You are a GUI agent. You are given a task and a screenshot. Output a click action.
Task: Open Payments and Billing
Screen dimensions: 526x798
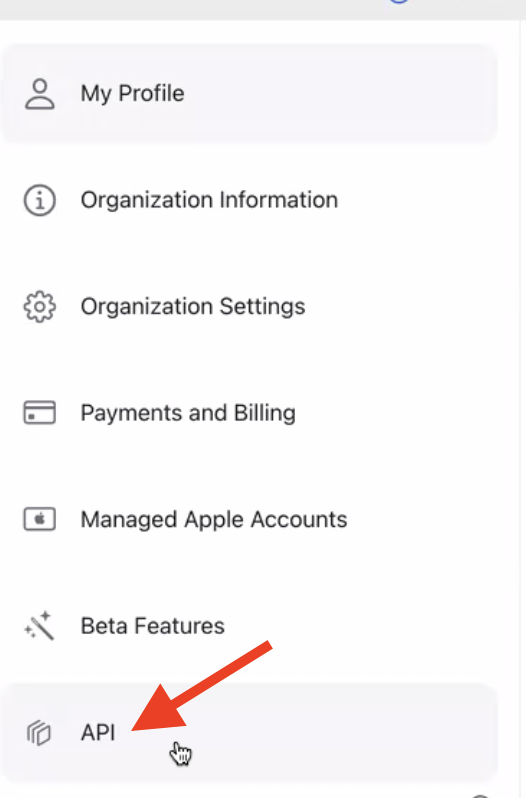coord(249,413)
